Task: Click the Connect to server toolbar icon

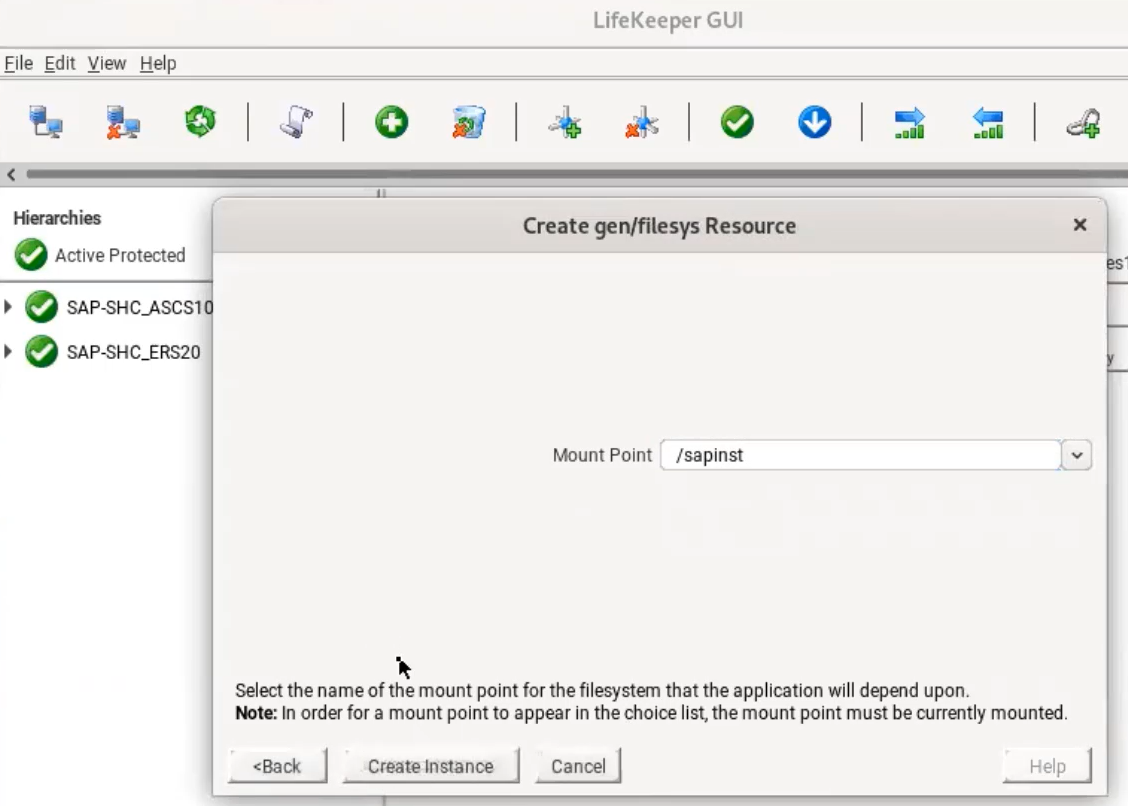Action: tap(45, 122)
